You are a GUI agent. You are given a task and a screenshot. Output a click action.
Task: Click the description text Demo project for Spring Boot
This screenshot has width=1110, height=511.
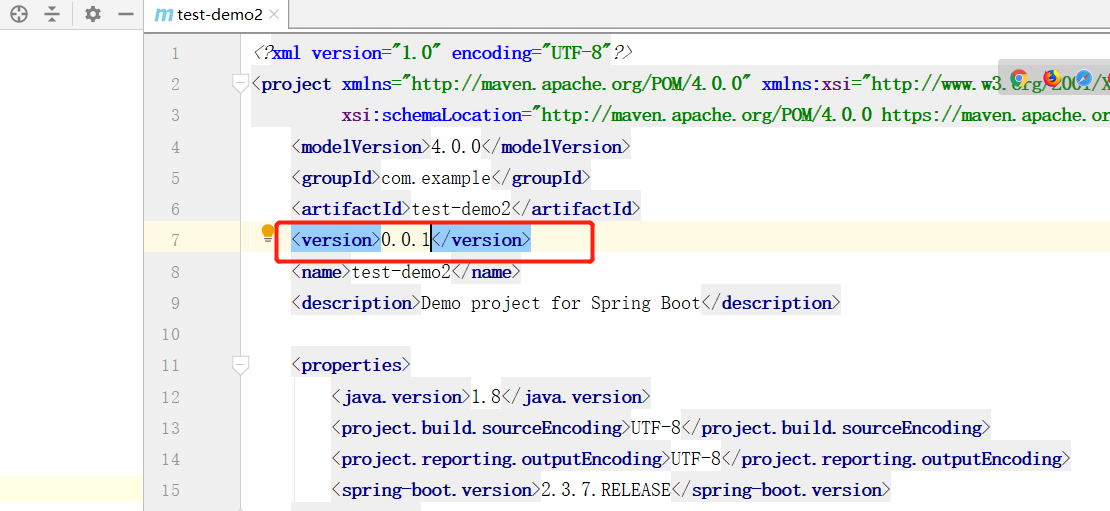561,303
